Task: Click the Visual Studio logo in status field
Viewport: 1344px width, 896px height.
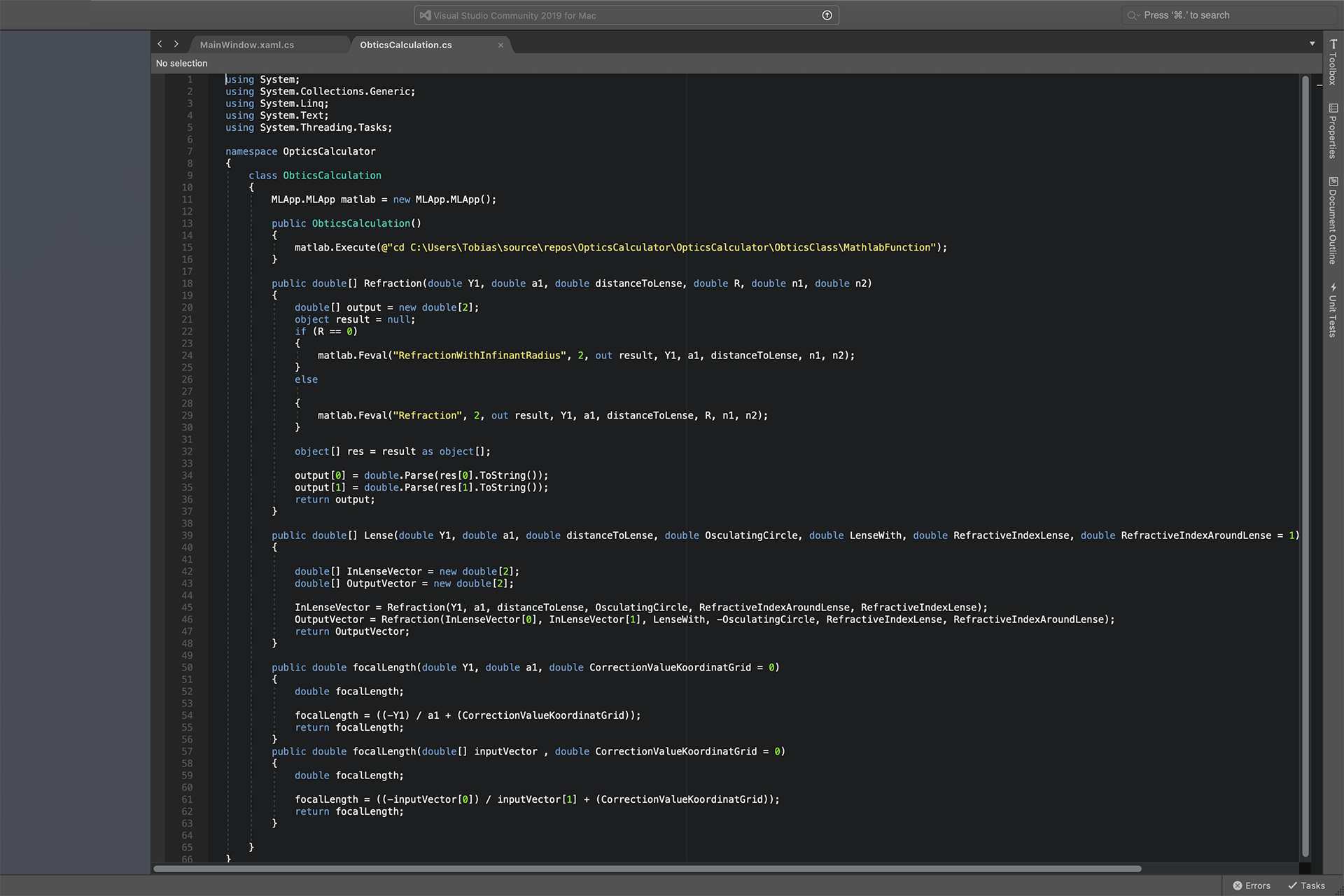Action: (x=425, y=15)
